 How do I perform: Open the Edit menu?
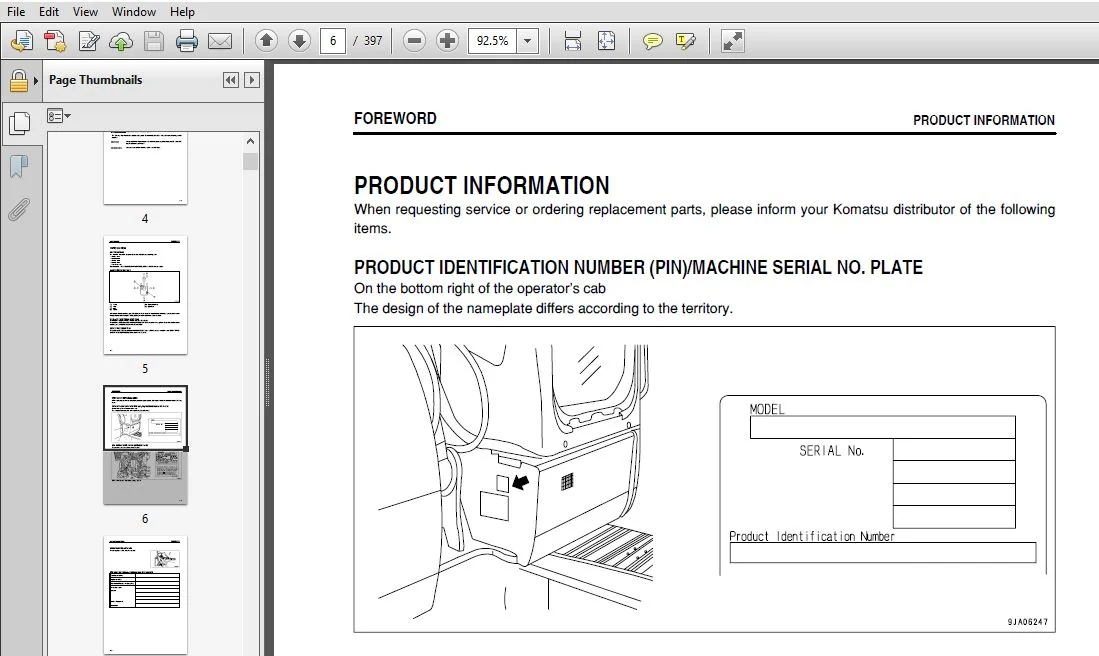[x=49, y=12]
